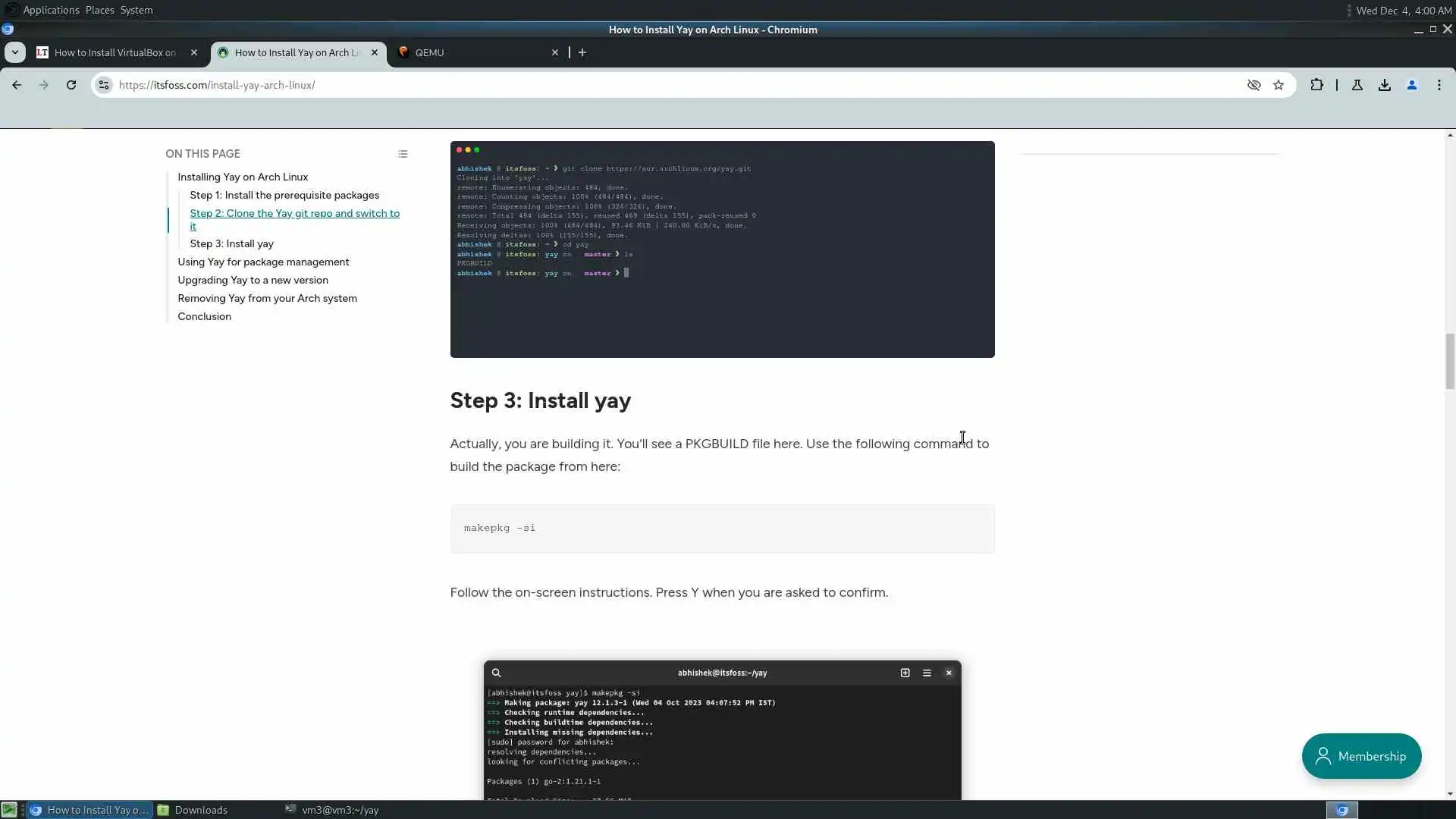Open the Extensions puzzle icon
This screenshot has height=819, width=1456.
1317,85
